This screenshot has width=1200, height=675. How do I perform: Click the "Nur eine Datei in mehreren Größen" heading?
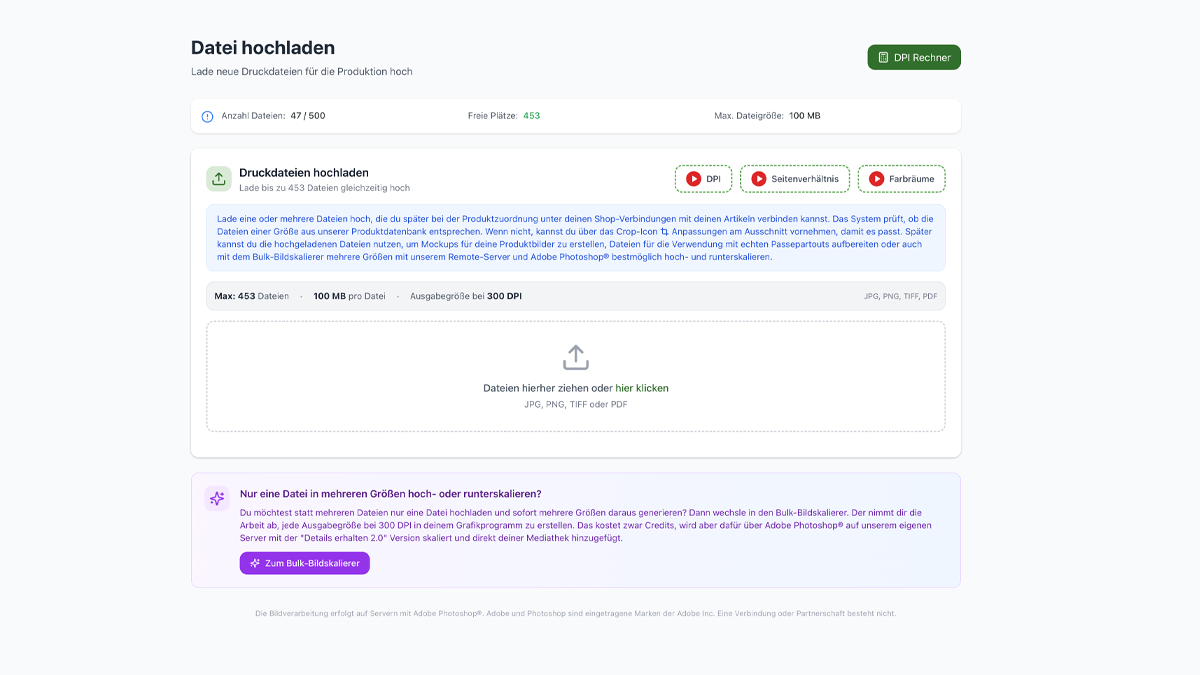coord(391,493)
